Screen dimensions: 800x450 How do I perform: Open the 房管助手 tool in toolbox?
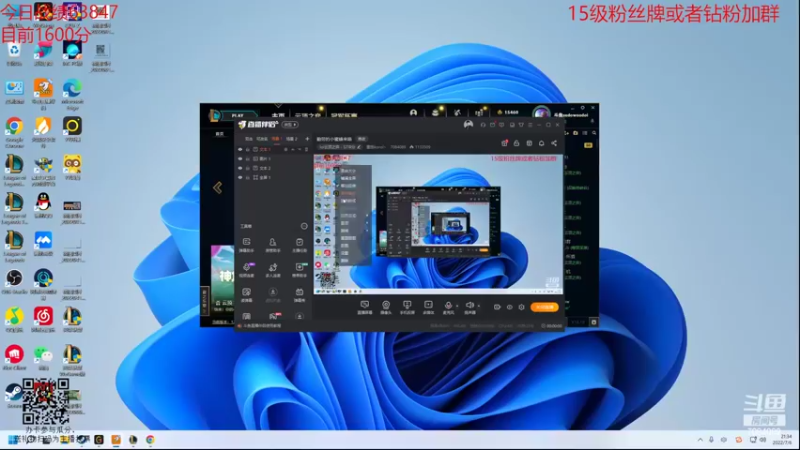pyautogui.click(x=273, y=244)
